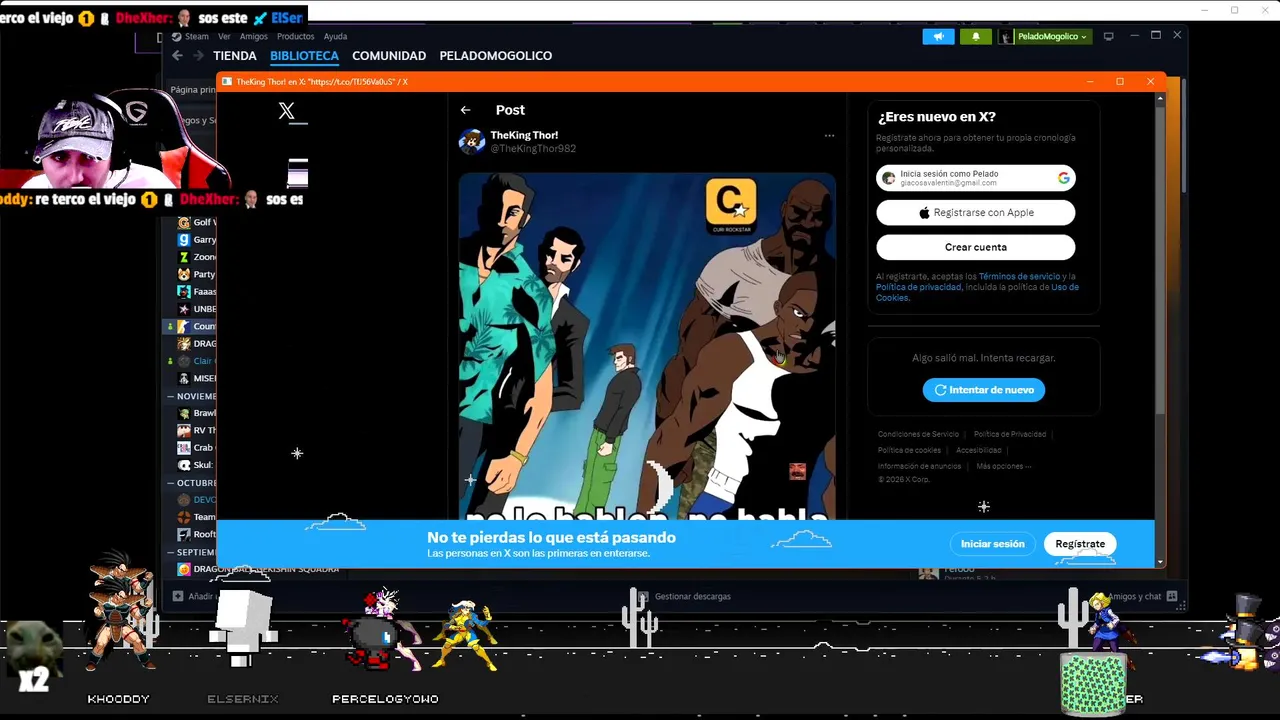The height and width of the screenshot is (720, 1280).
Task: Click the Party Animals game icon
Action: tap(184, 274)
